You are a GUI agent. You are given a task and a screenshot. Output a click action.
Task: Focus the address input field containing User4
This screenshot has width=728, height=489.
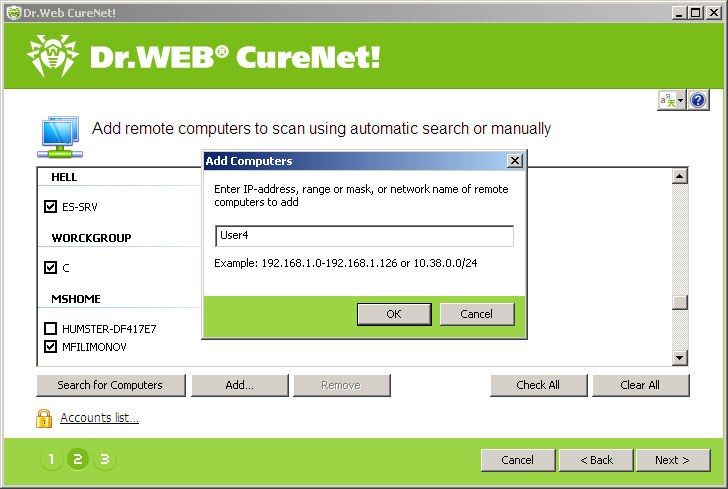(x=364, y=236)
